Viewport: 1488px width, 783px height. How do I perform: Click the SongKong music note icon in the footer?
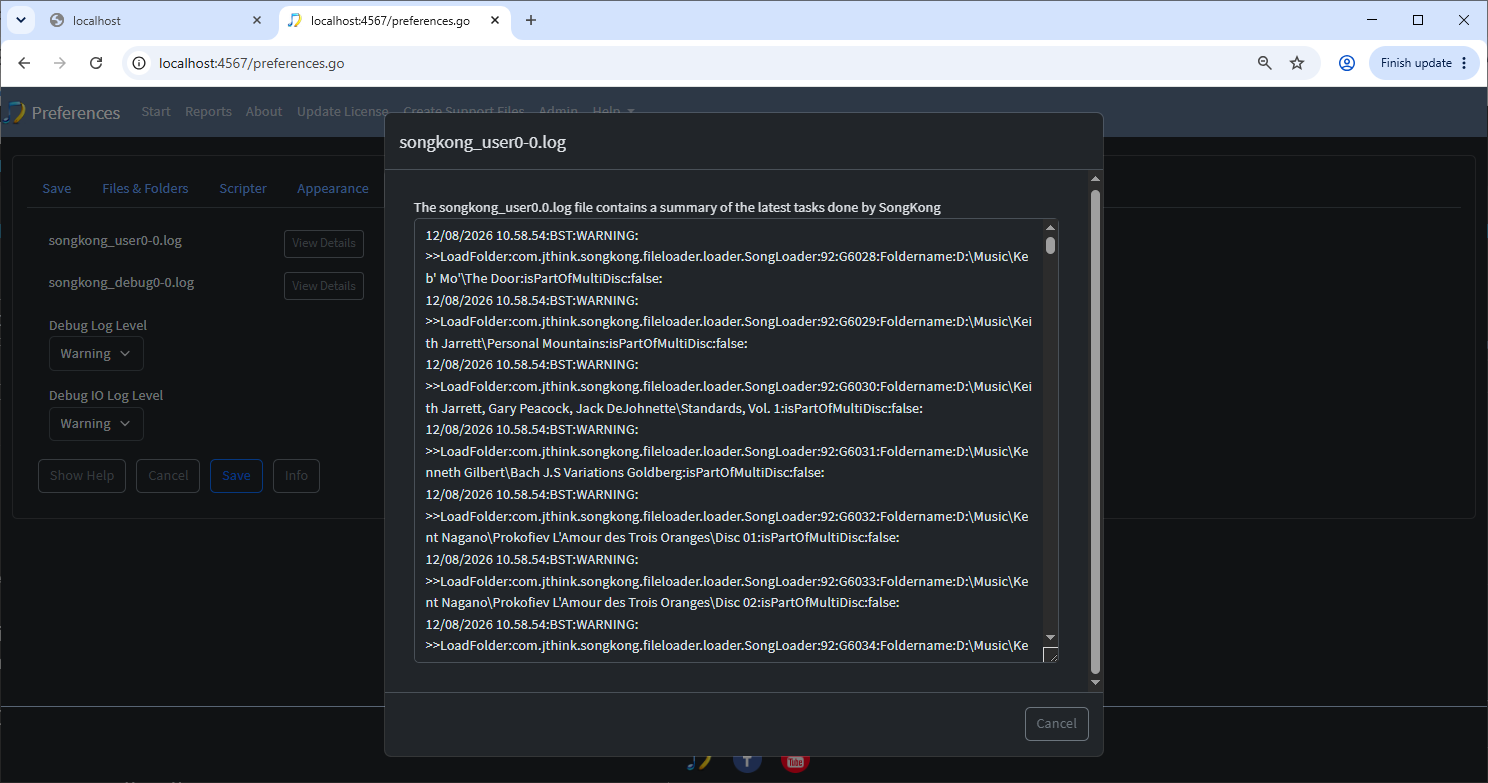(699, 761)
